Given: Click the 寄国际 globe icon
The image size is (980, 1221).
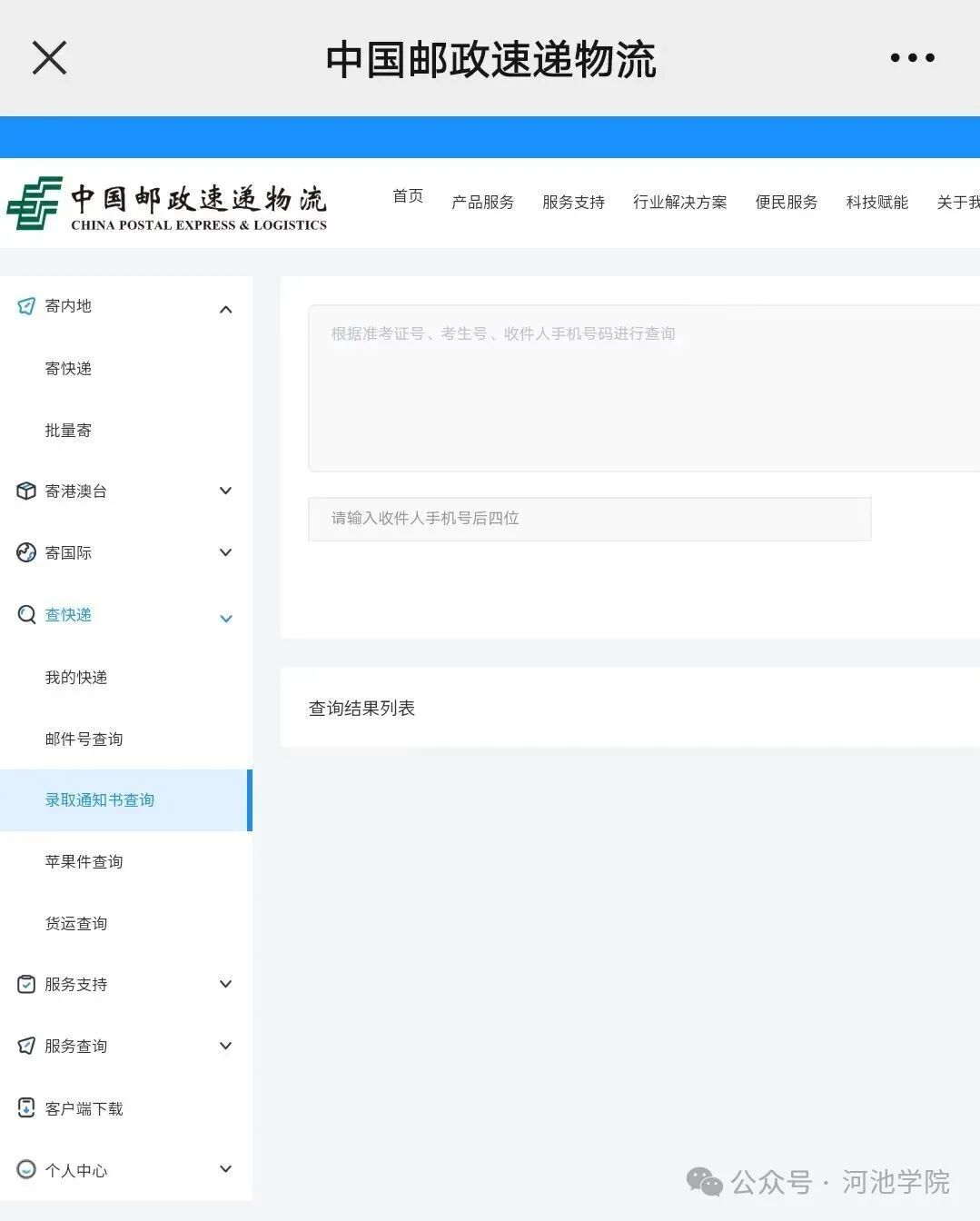Looking at the screenshot, I should pos(25,552).
